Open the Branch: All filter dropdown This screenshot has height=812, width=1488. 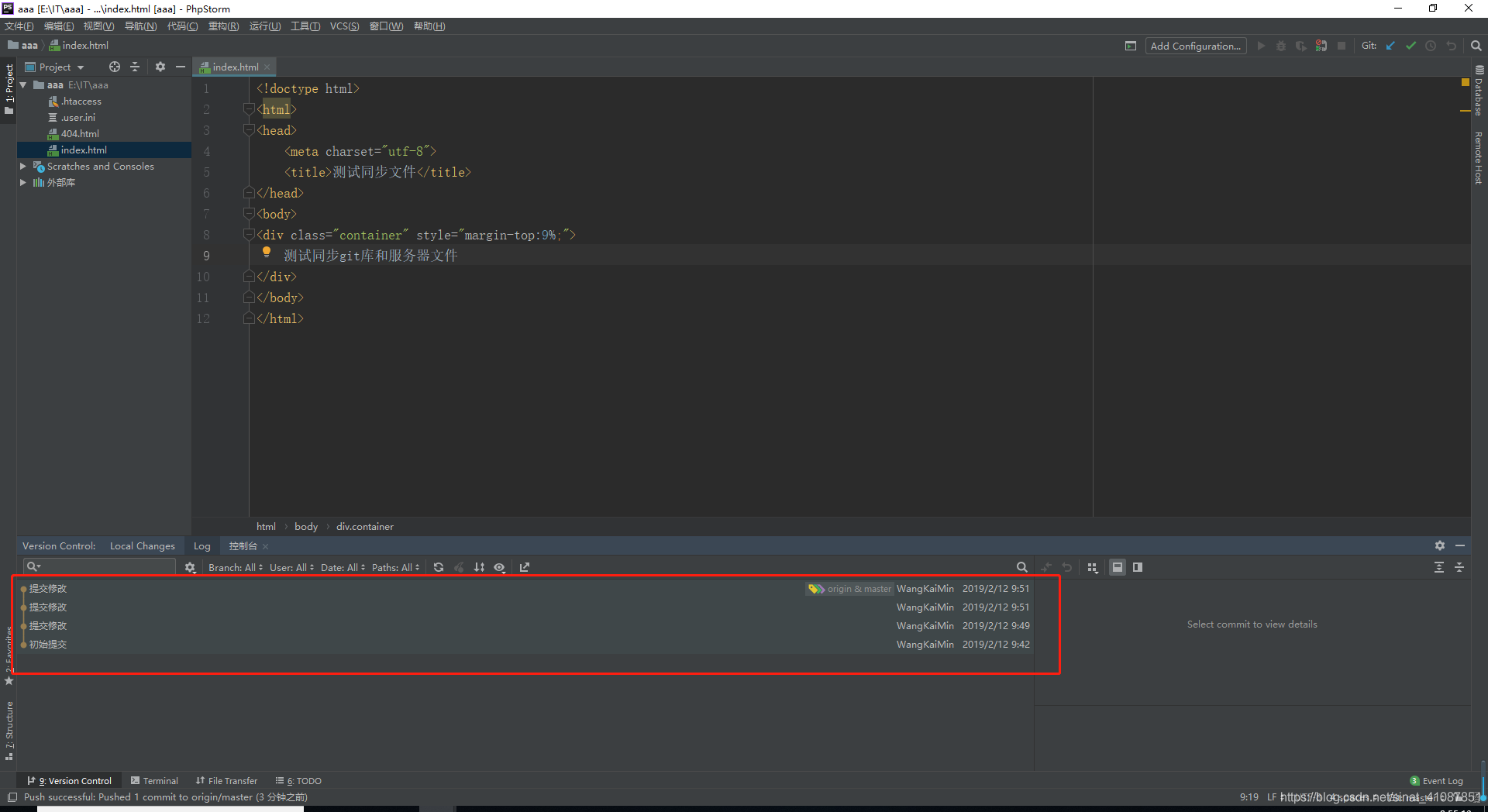pos(236,567)
